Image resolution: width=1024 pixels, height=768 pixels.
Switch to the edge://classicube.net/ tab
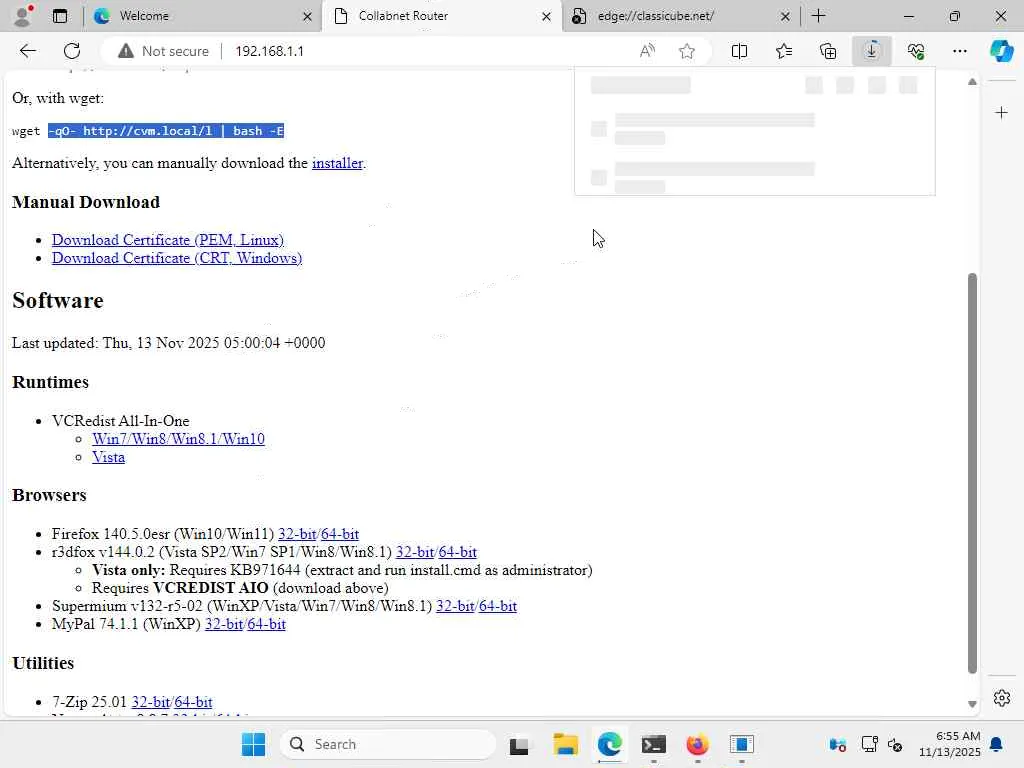681,16
